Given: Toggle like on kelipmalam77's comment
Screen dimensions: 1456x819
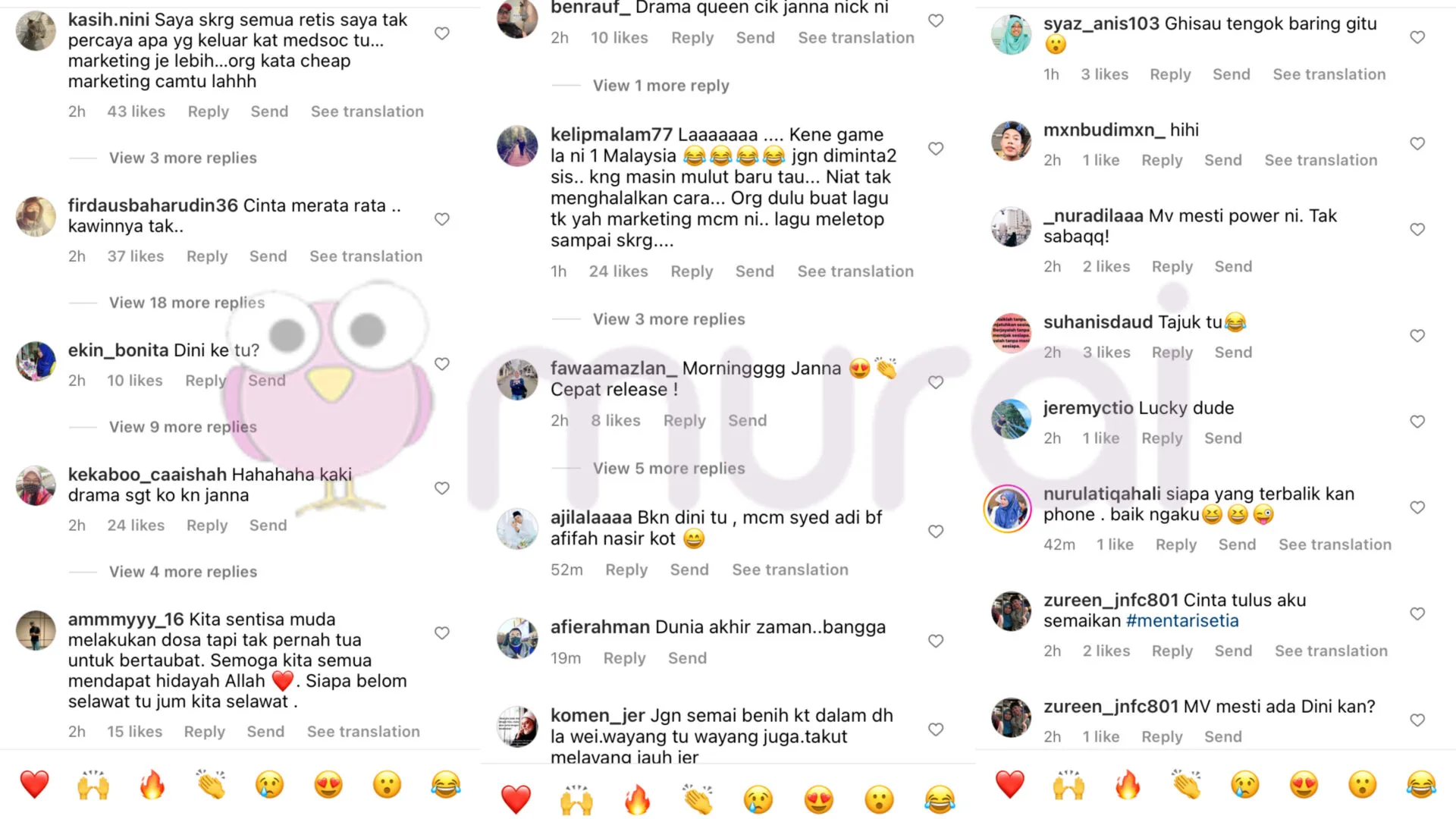Looking at the screenshot, I should coord(936,149).
